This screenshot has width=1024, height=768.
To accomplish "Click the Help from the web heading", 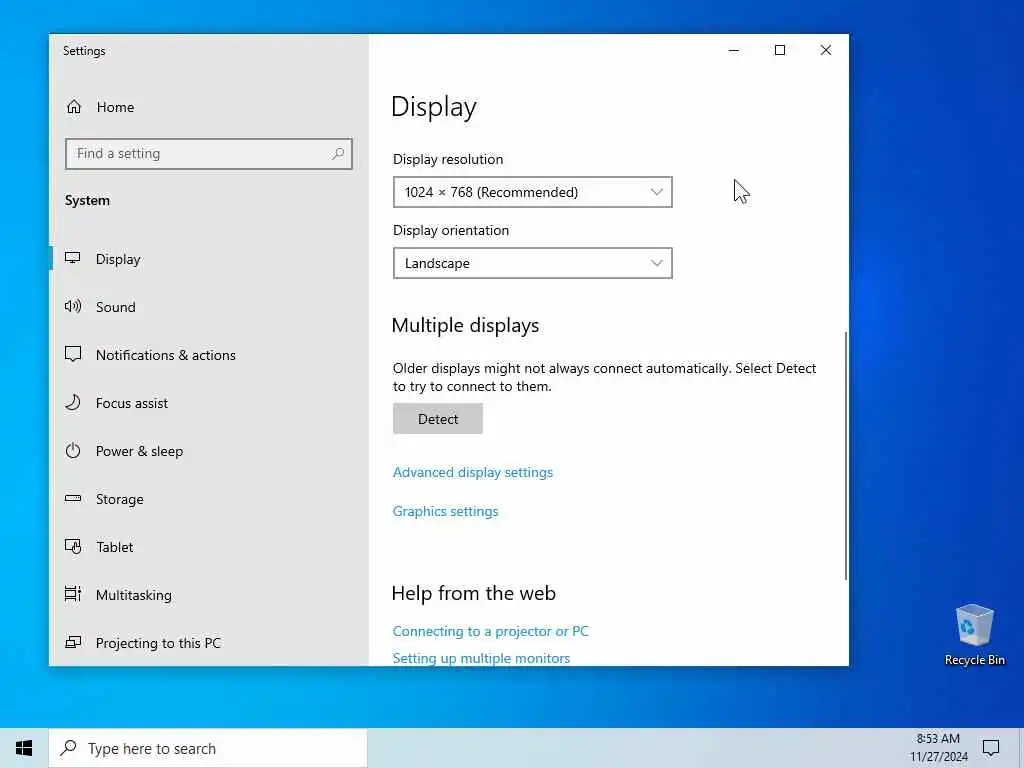I will point(473,593).
